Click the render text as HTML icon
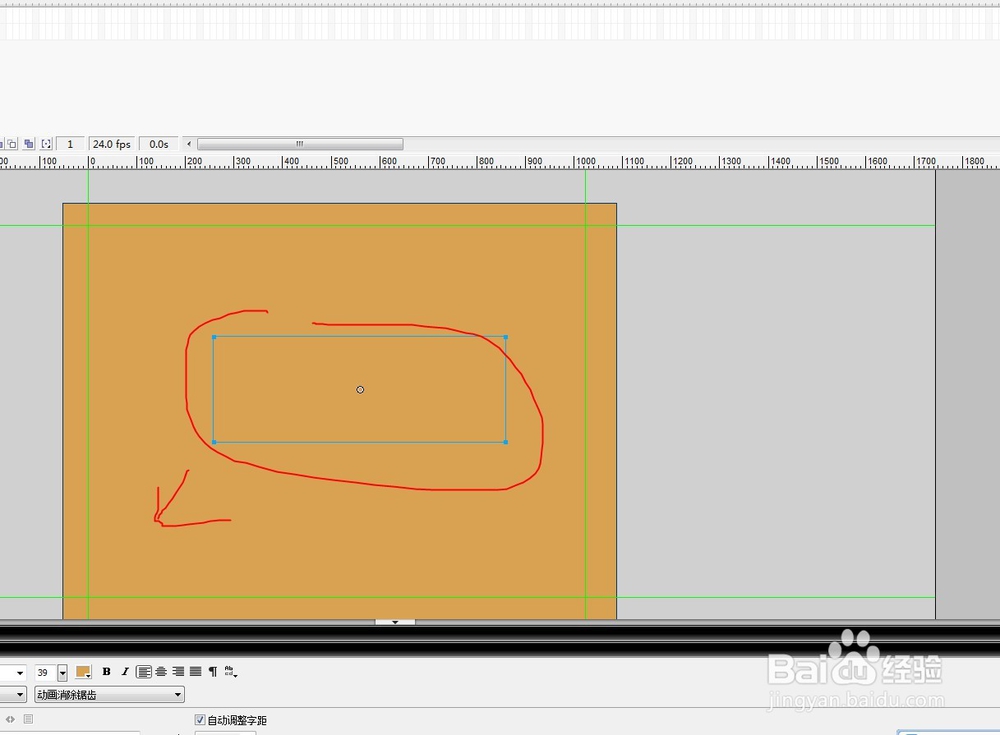This screenshot has width=1000, height=735. [x=10, y=719]
